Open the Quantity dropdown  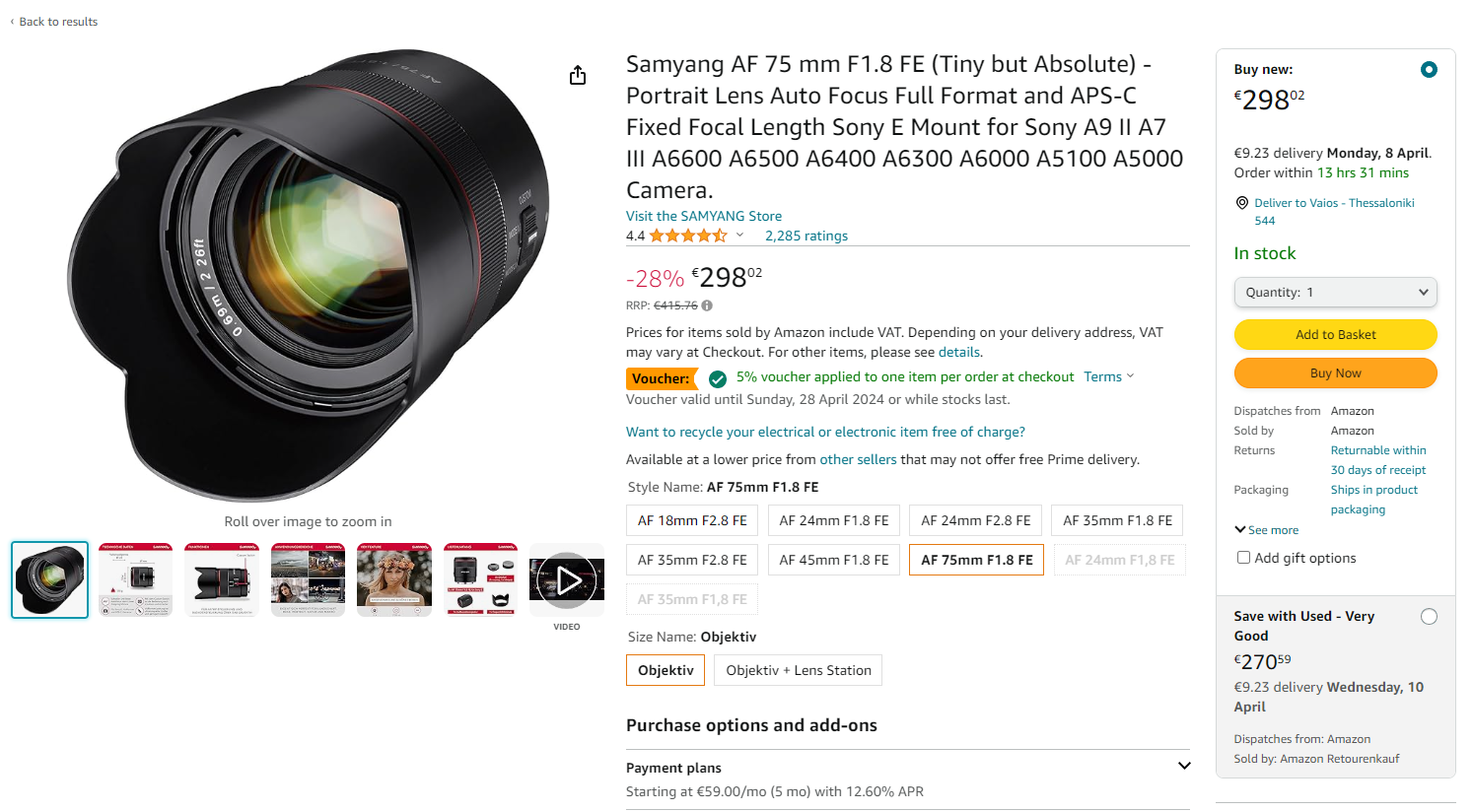(x=1335, y=293)
